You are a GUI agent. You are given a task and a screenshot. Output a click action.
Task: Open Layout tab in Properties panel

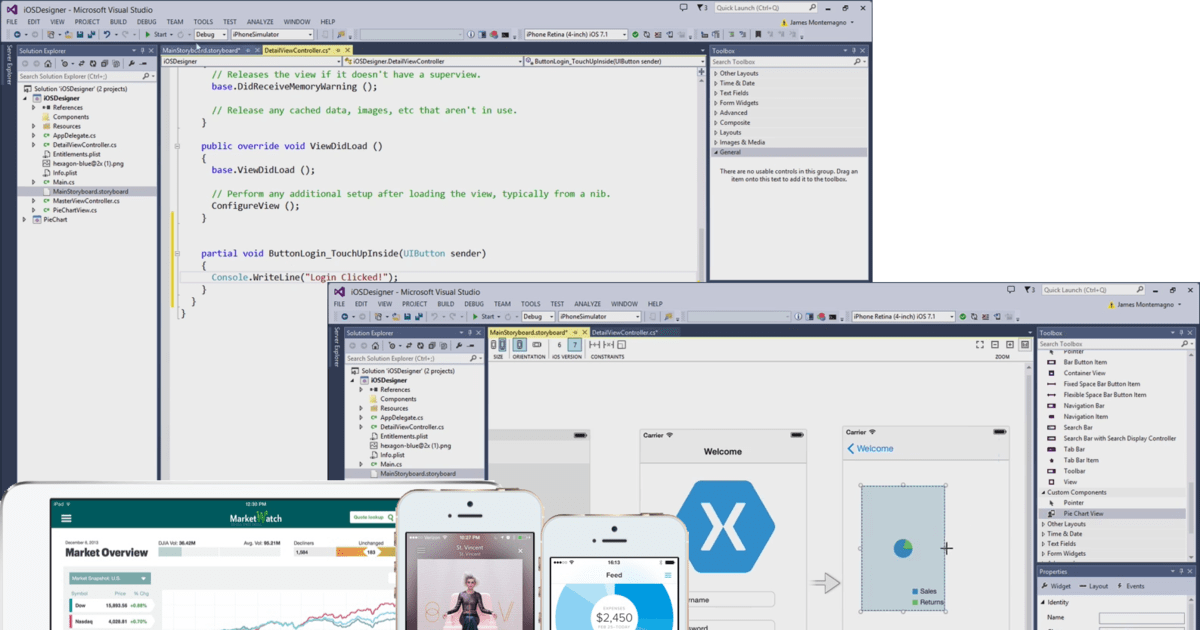(x=1093, y=586)
